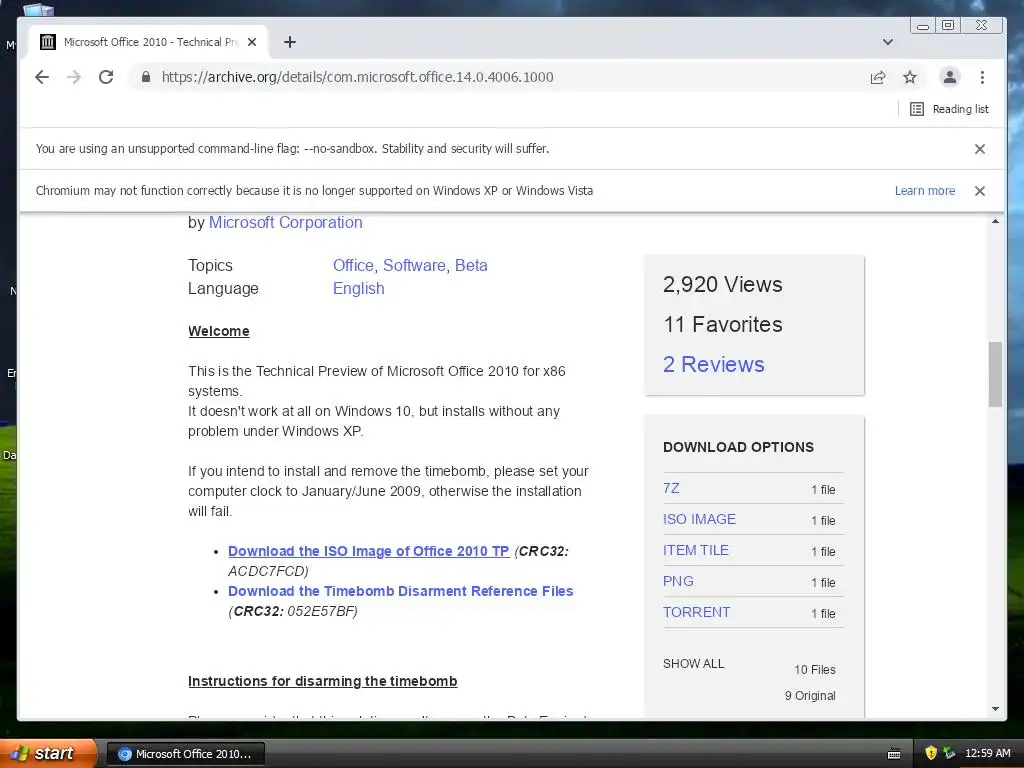Click the 11 Favorites text
This screenshot has width=1024, height=768.
[x=722, y=324]
